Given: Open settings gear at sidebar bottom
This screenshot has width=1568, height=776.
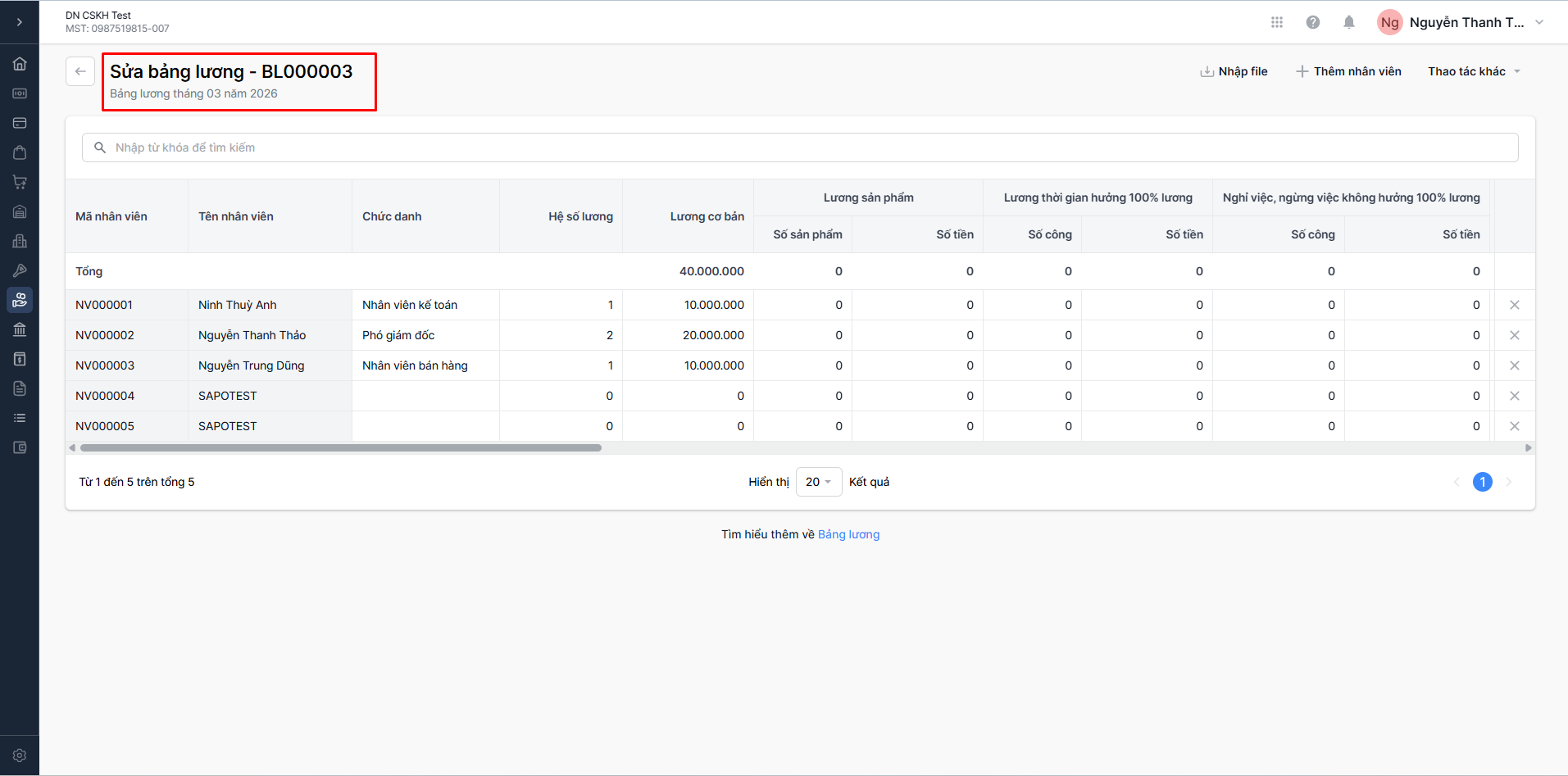Looking at the screenshot, I should (20, 756).
